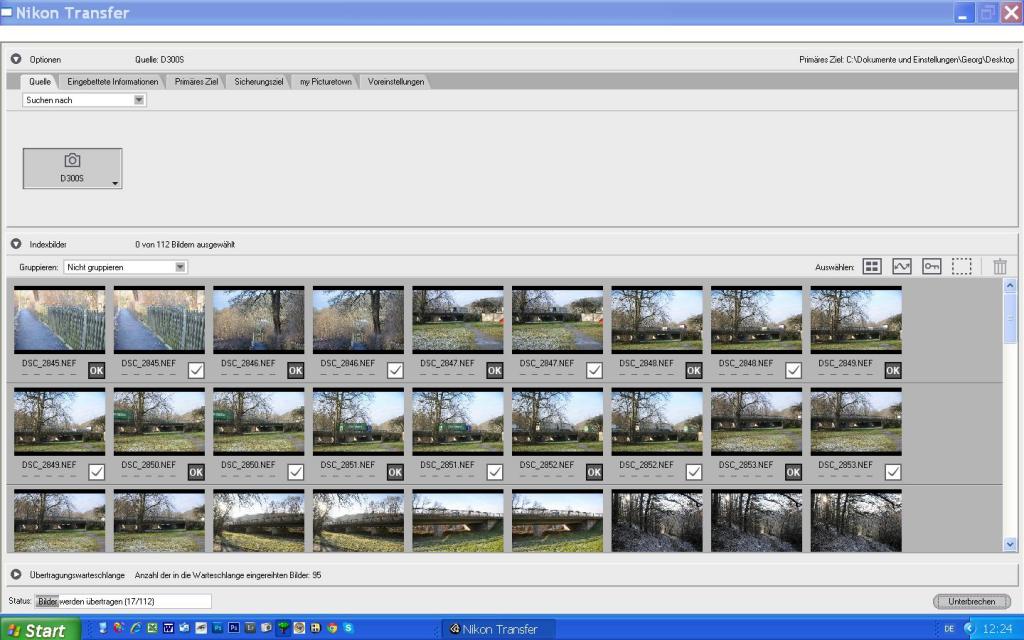Viewport: 1024px width, 640px height.
Task: Open the Suchen nach dropdown
Action: (84, 100)
